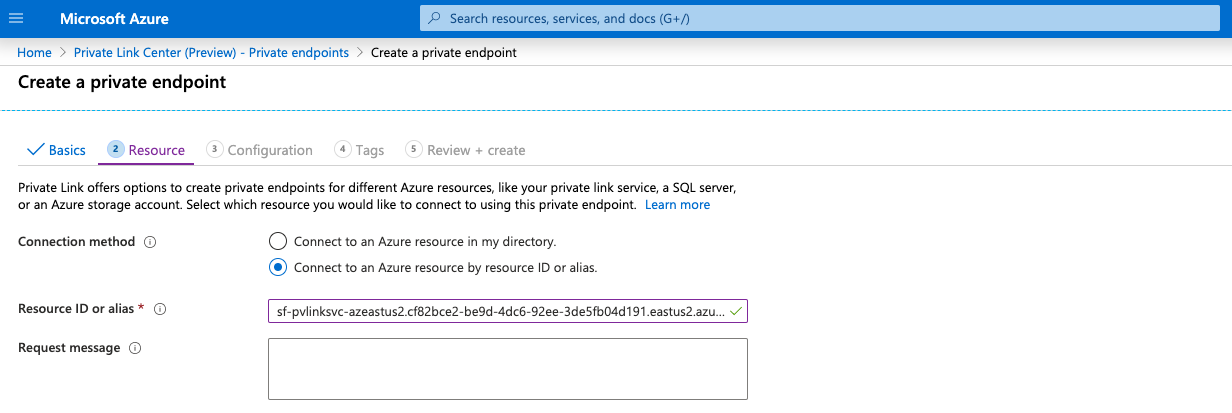Select the Resource tab
Viewport: 1232px width, 413px height.
coord(146,150)
